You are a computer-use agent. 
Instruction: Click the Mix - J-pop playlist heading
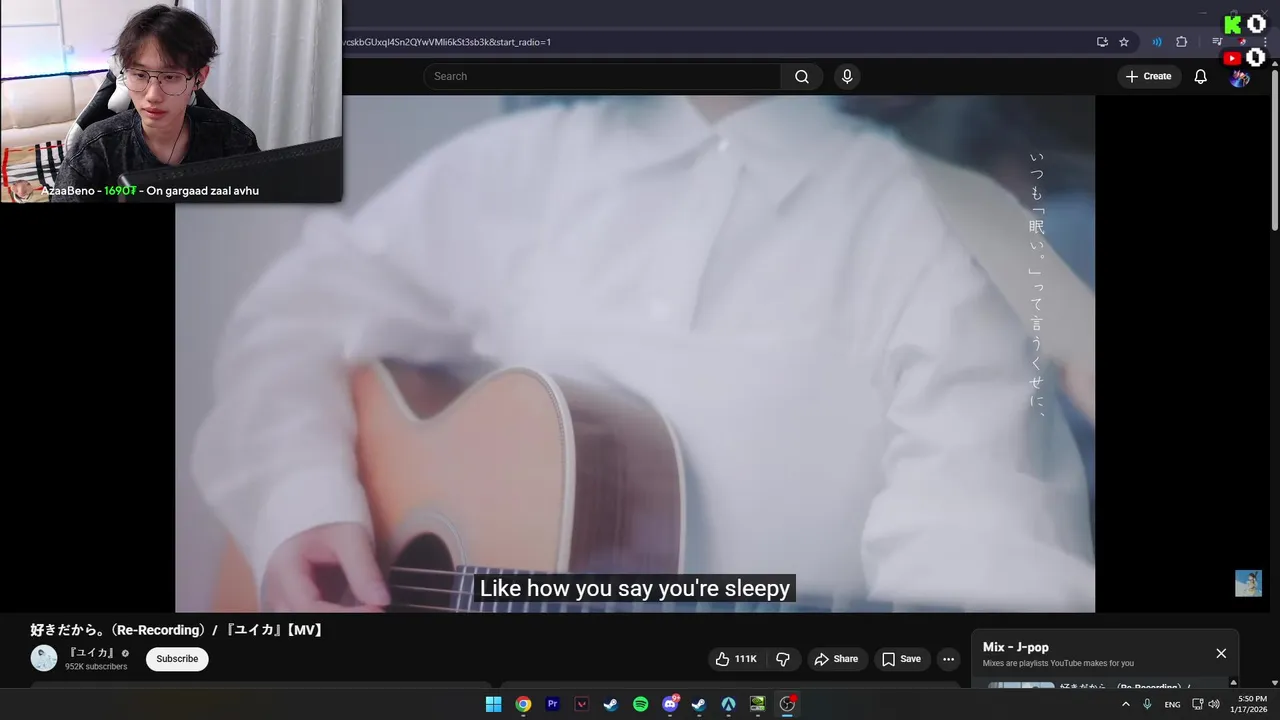1016,647
